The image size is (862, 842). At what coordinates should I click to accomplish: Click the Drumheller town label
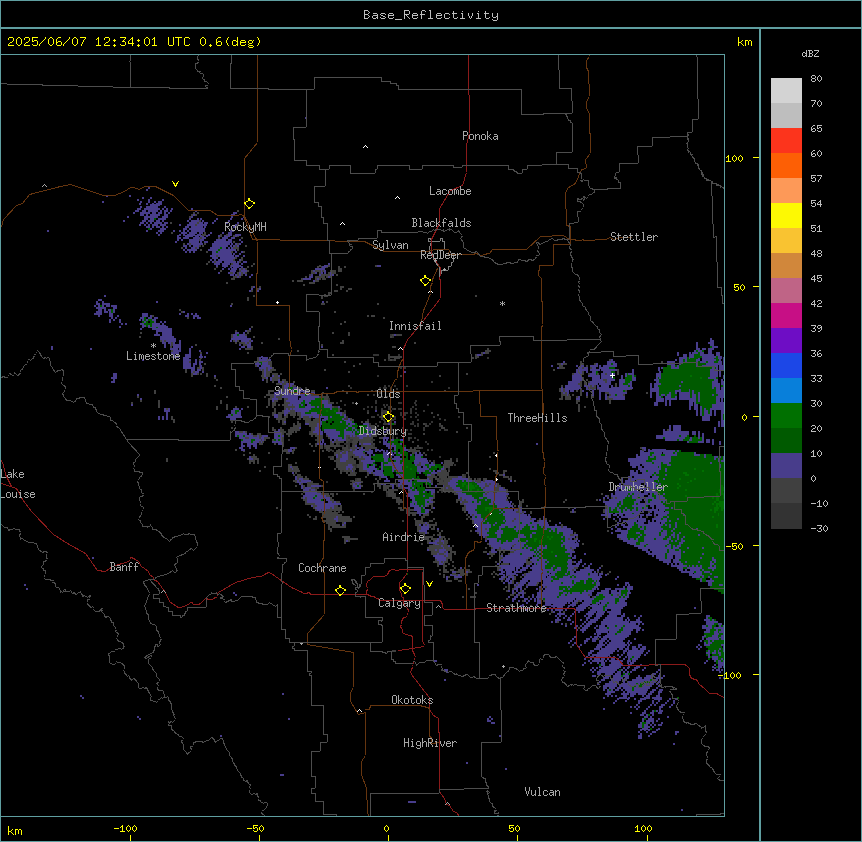tap(638, 487)
